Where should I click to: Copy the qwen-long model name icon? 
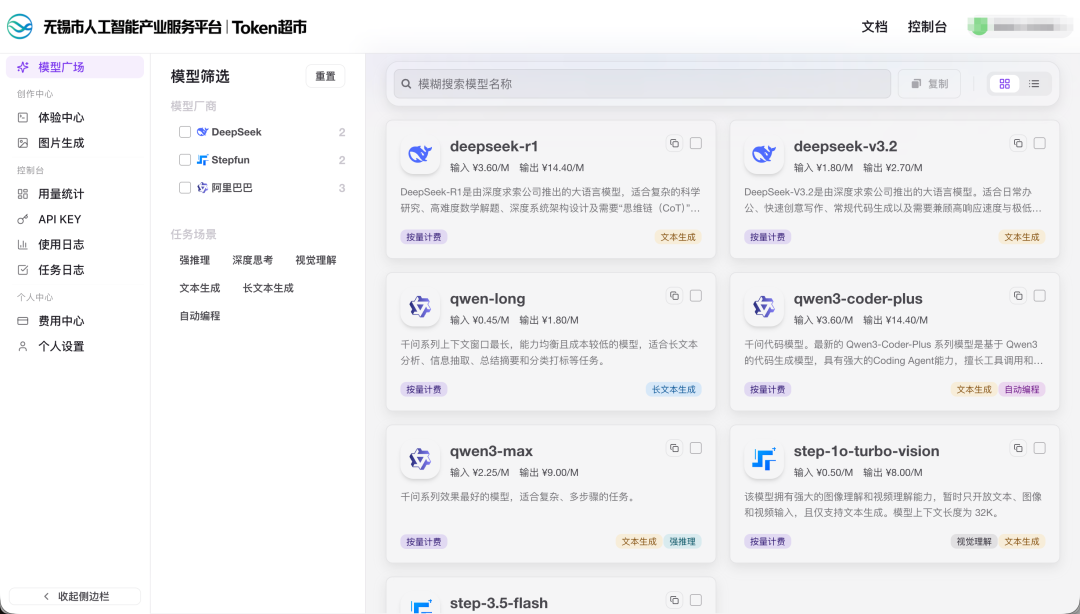(674, 296)
